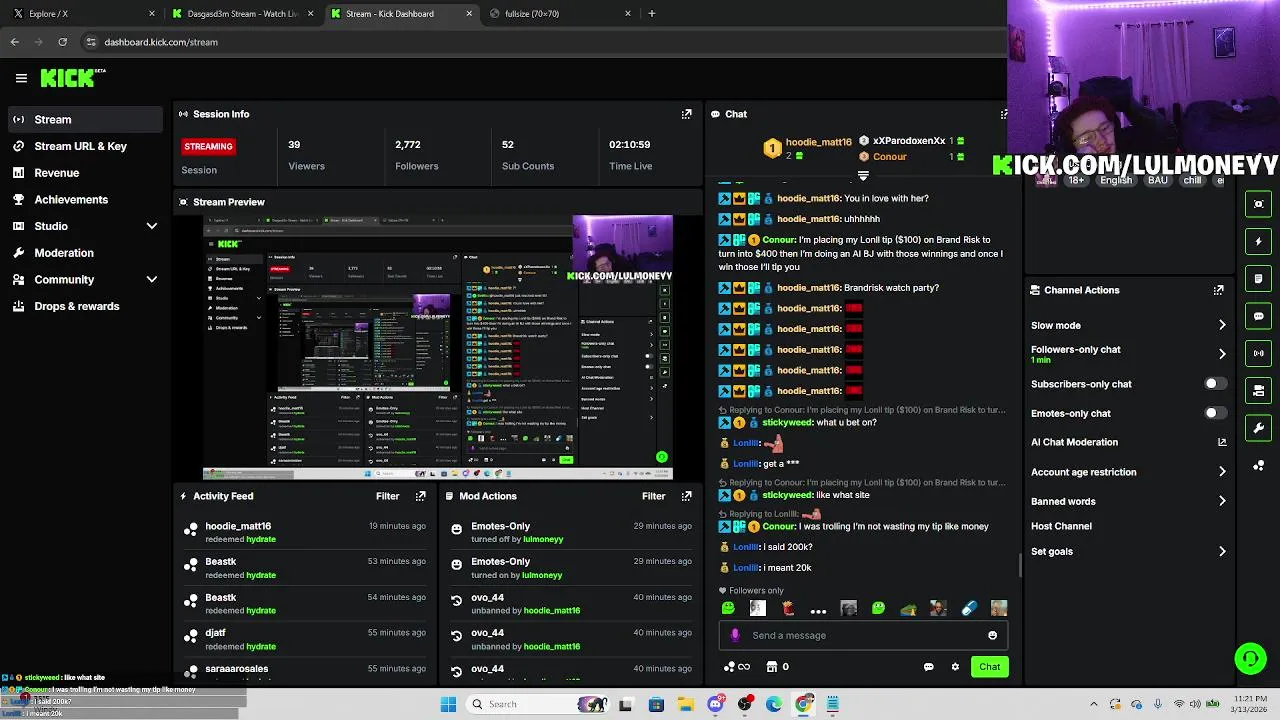
Task: Click the Windows taskbar Search box
Action: [538, 704]
